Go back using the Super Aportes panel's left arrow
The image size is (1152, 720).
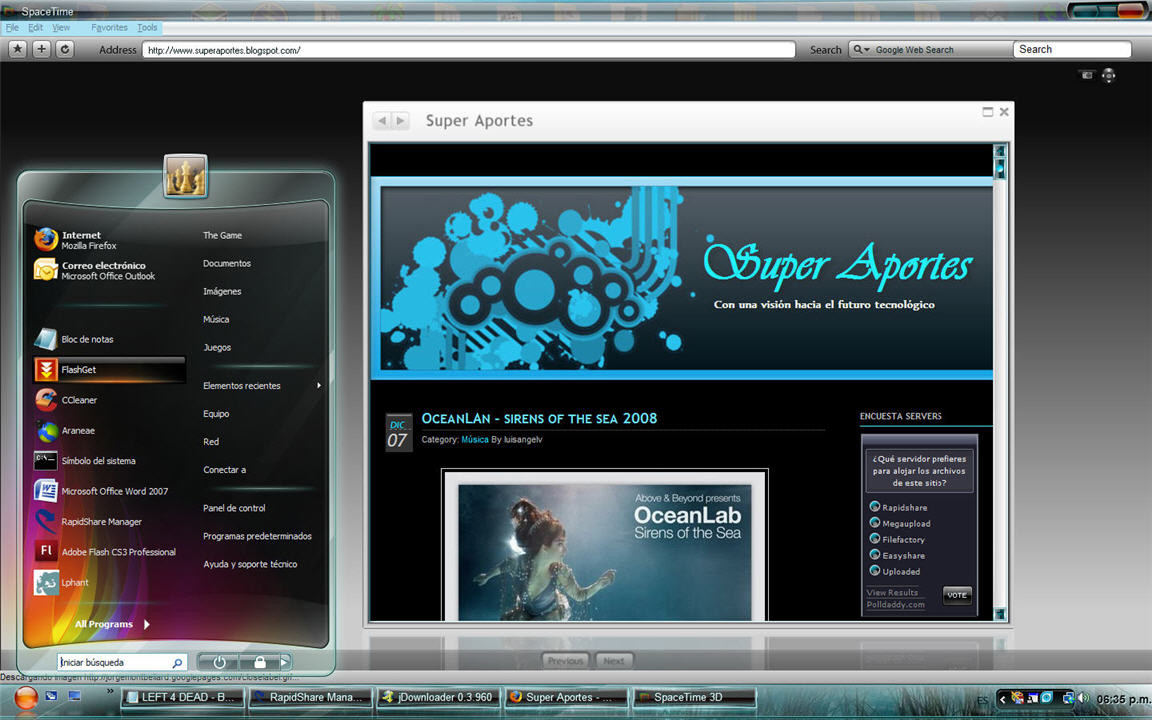(x=382, y=120)
